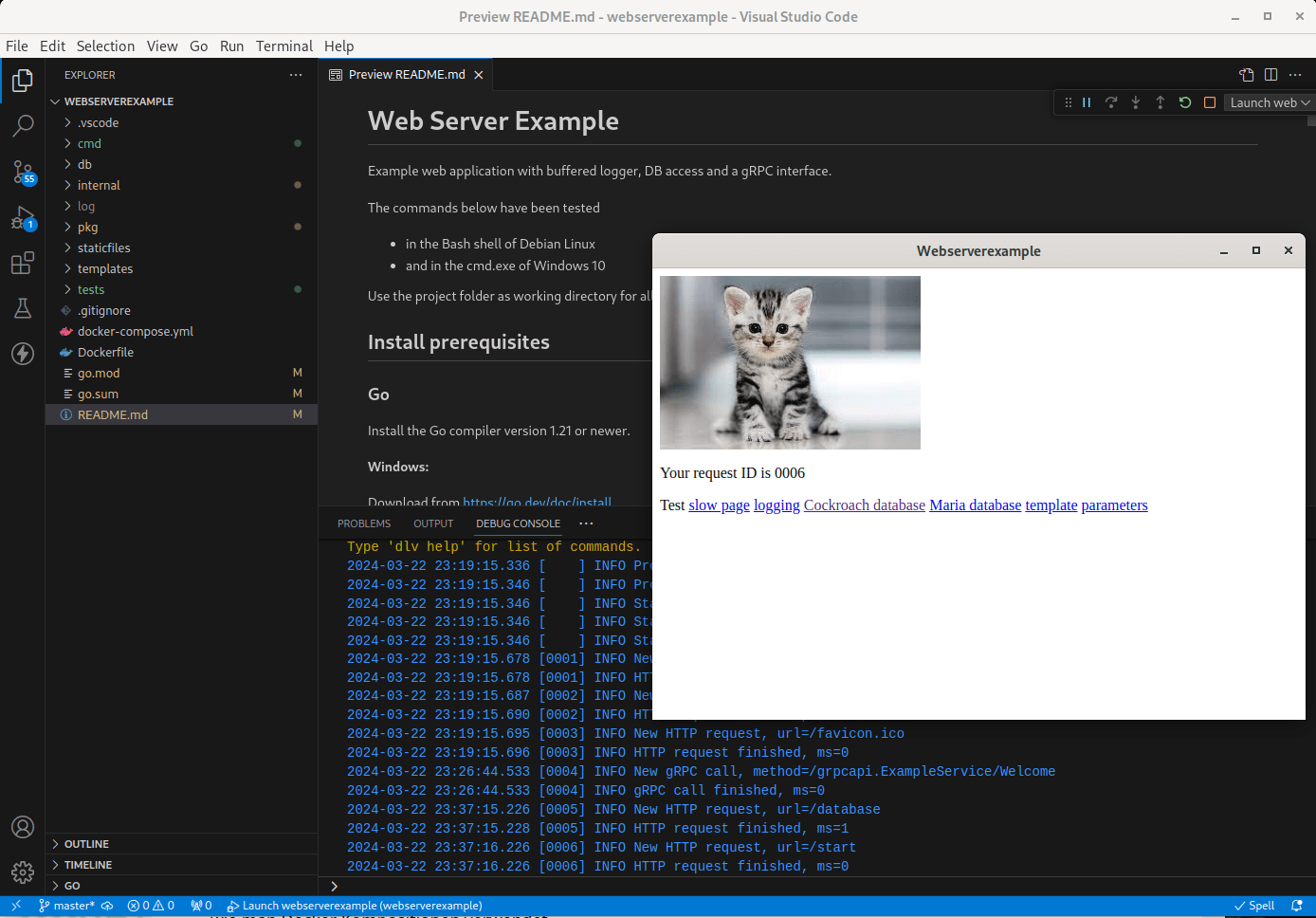Toggle Split Editor layout at top right
1316x918 pixels.
click(1270, 74)
